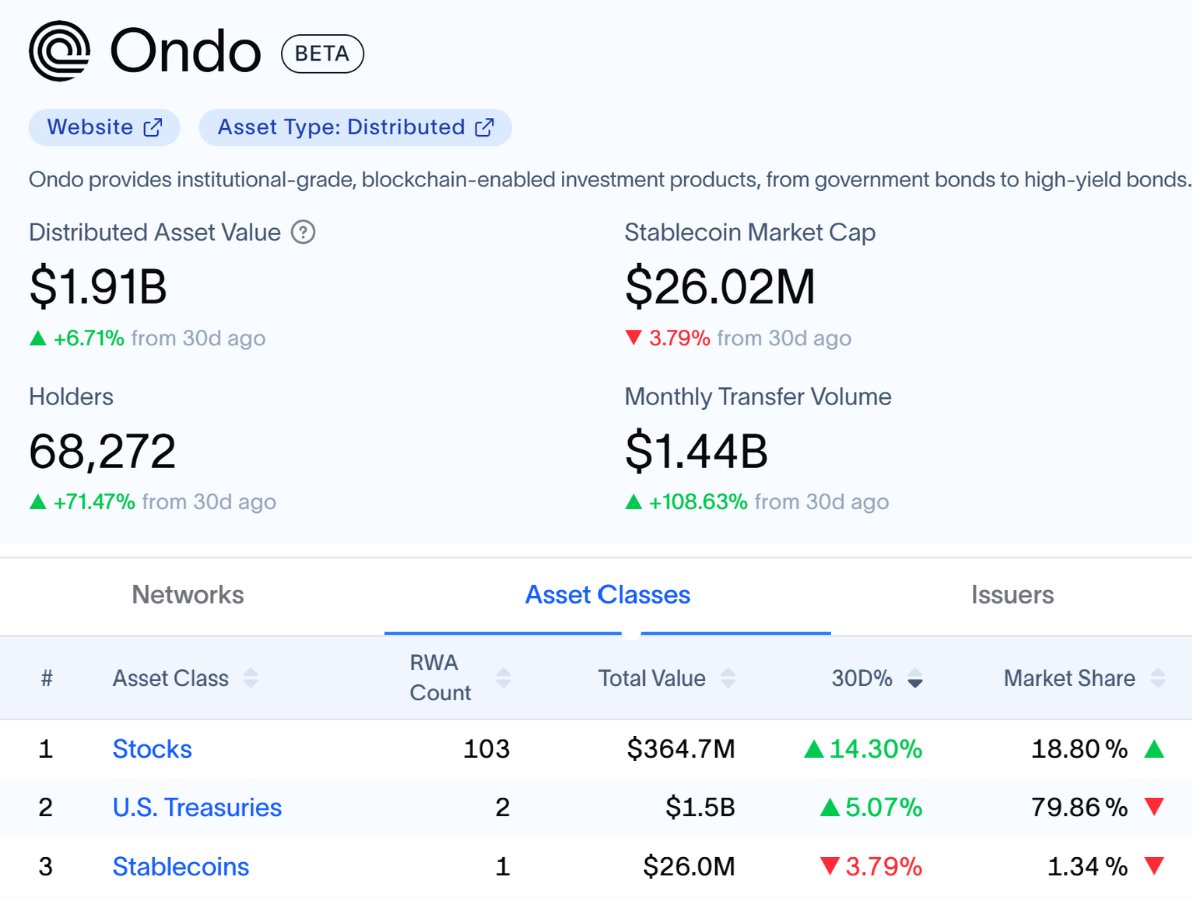Click the Stablecoin Market Cap label

click(x=750, y=232)
